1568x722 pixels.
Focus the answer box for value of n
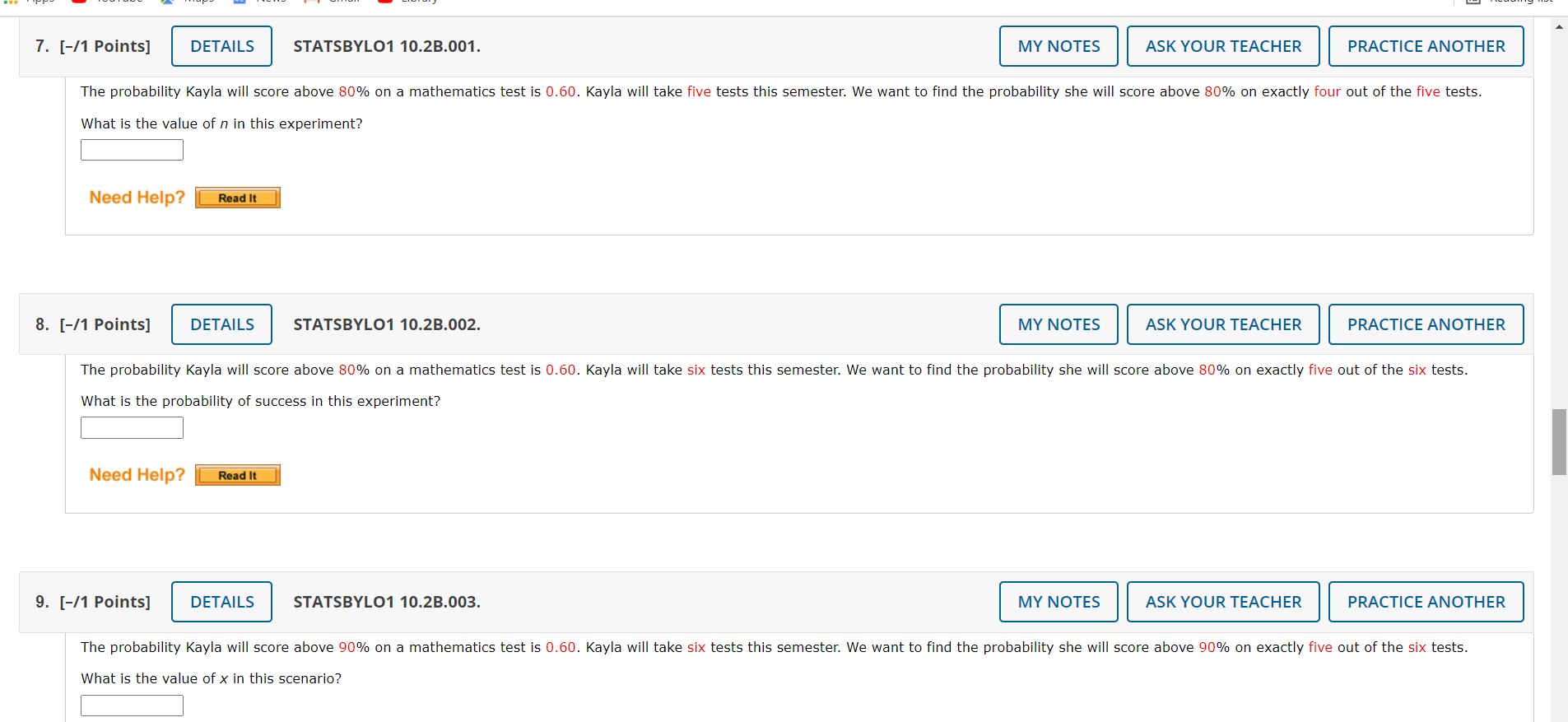tap(132, 150)
